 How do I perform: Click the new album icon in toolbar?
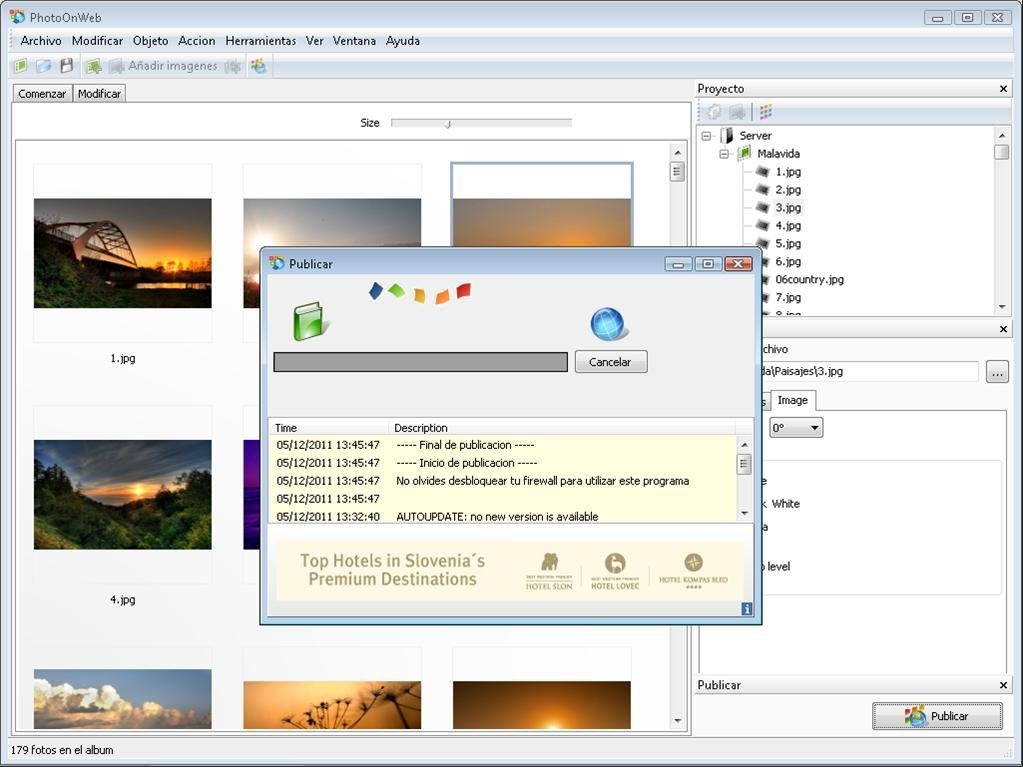point(20,66)
